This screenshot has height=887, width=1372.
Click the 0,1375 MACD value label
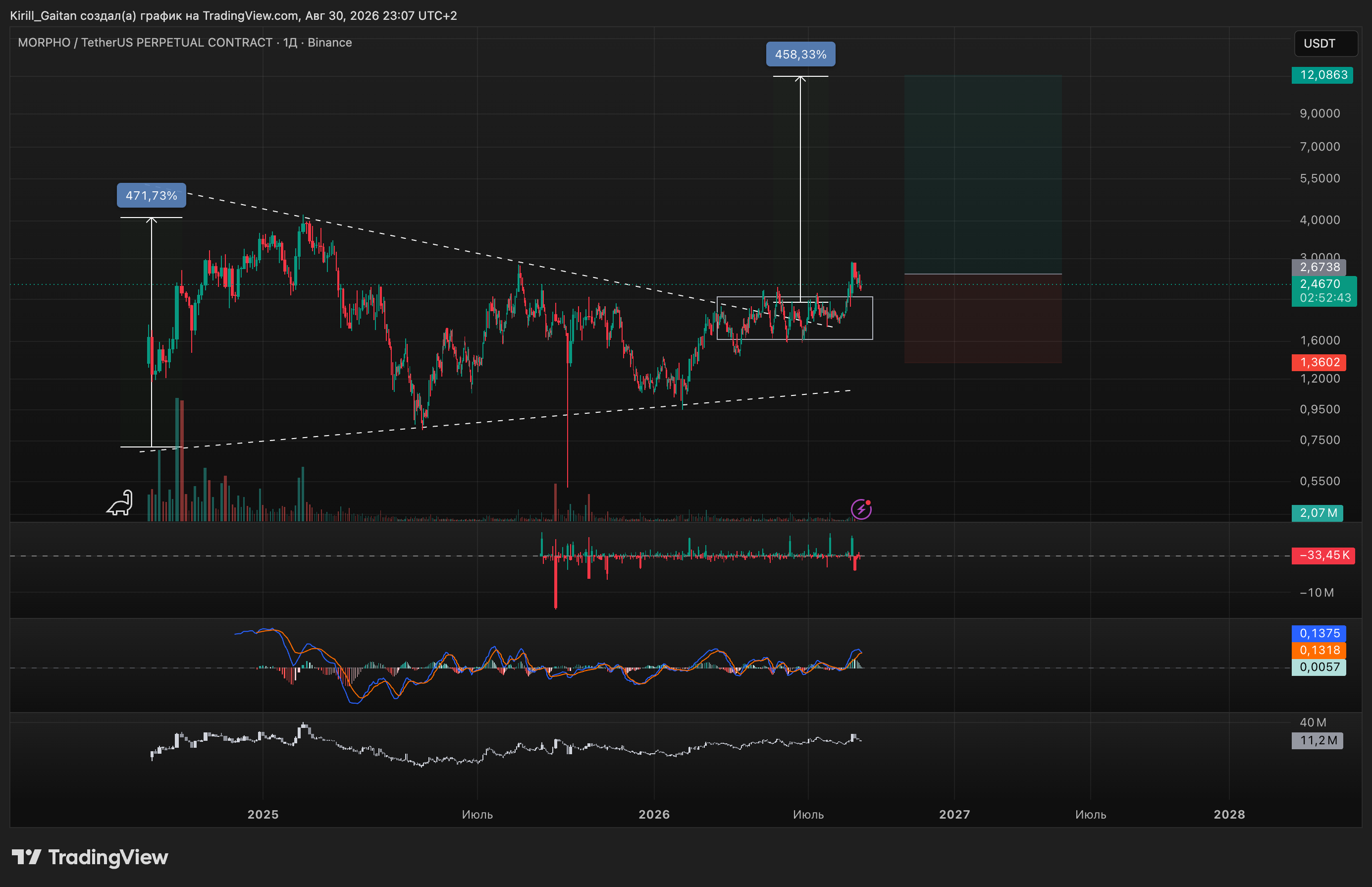pos(1319,634)
